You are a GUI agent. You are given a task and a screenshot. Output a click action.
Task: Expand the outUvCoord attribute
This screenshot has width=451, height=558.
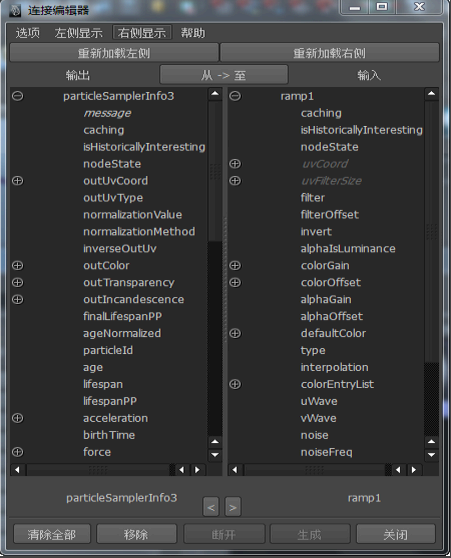[17, 181]
